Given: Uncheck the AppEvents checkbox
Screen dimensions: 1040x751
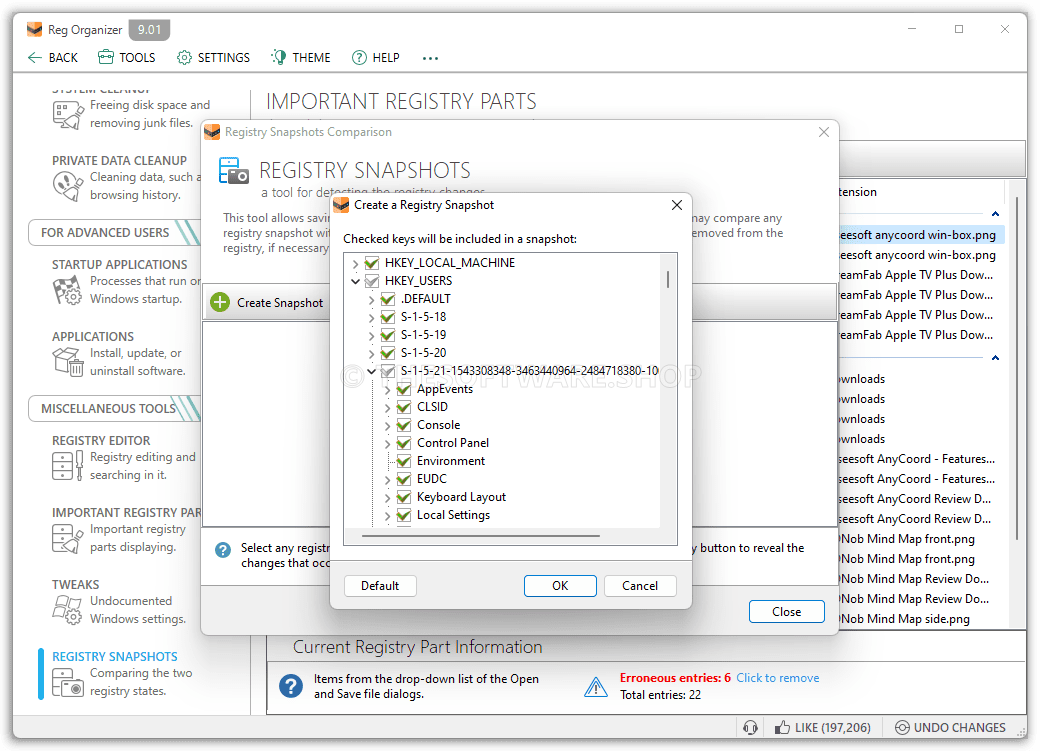Looking at the screenshot, I should pos(403,389).
